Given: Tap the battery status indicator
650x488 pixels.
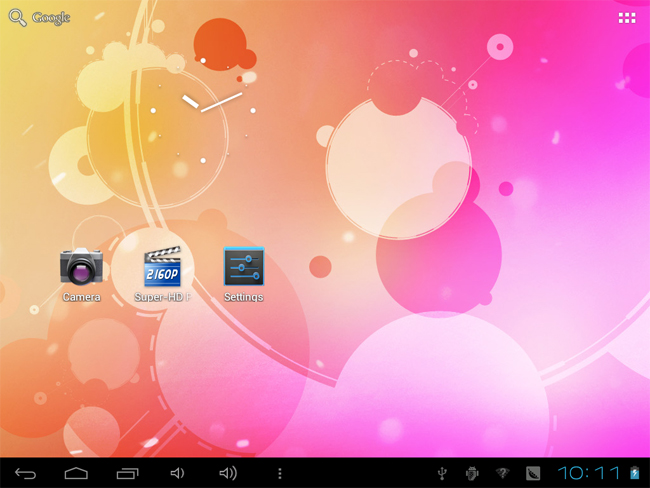Looking at the screenshot, I should pos(634,473).
